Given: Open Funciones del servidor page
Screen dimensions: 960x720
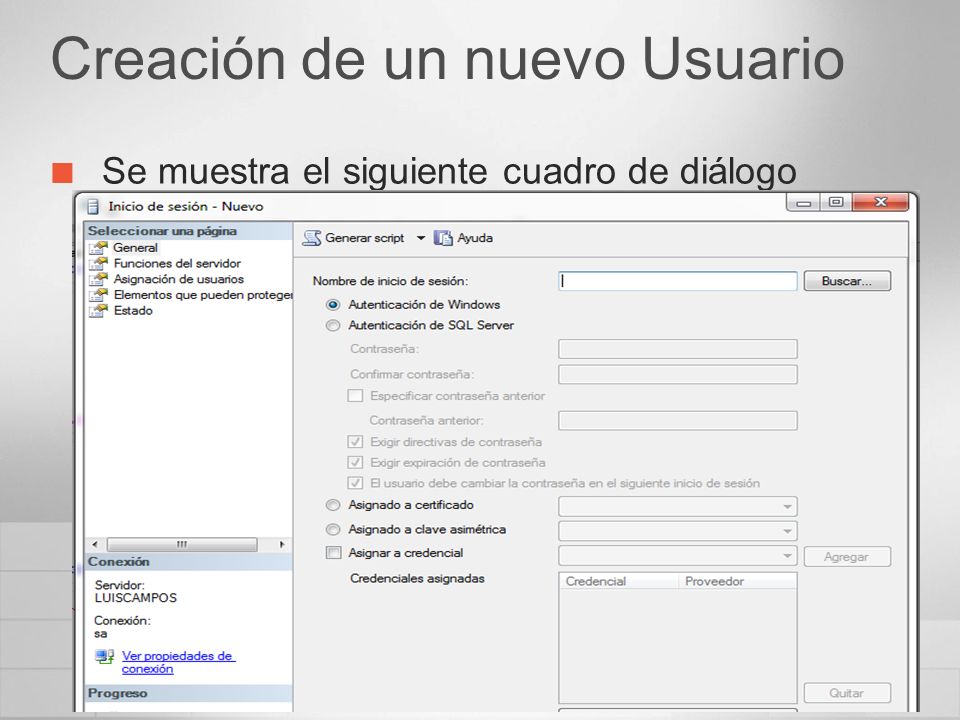Looking at the screenshot, I should tap(177, 264).
